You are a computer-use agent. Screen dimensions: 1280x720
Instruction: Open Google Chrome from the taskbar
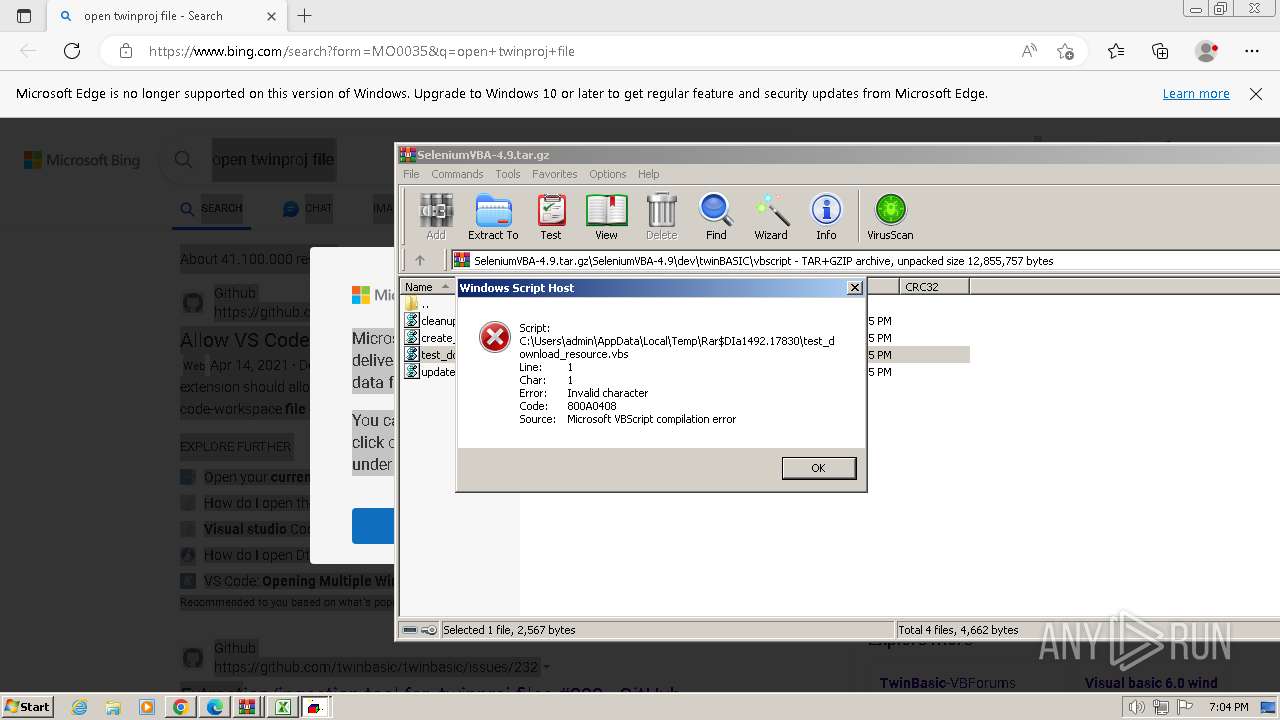pyautogui.click(x=180, y=707)
